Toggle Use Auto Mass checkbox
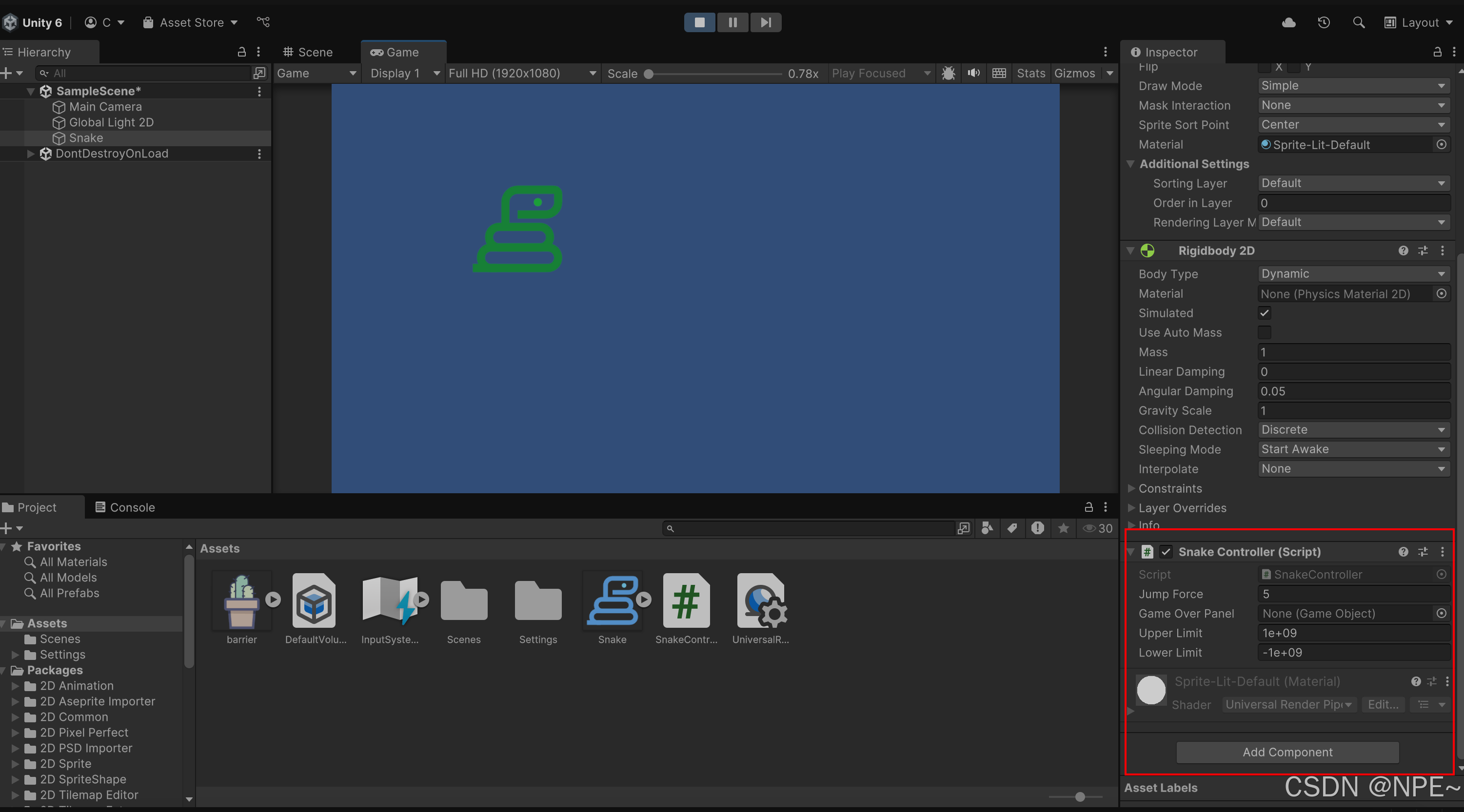The width and height of the screenshot is (1464, 812). 1264,332
